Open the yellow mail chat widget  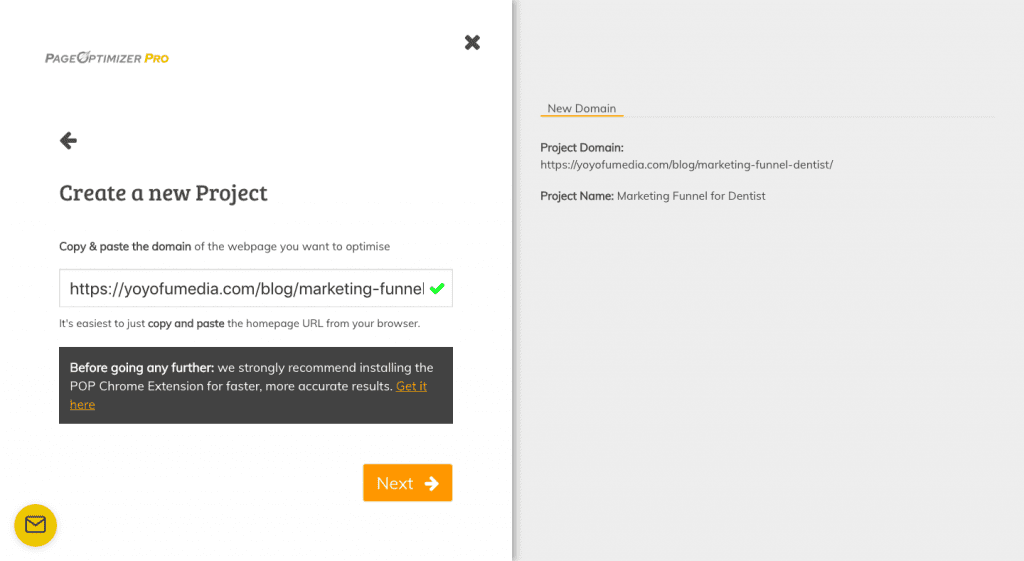click(35, 525)
